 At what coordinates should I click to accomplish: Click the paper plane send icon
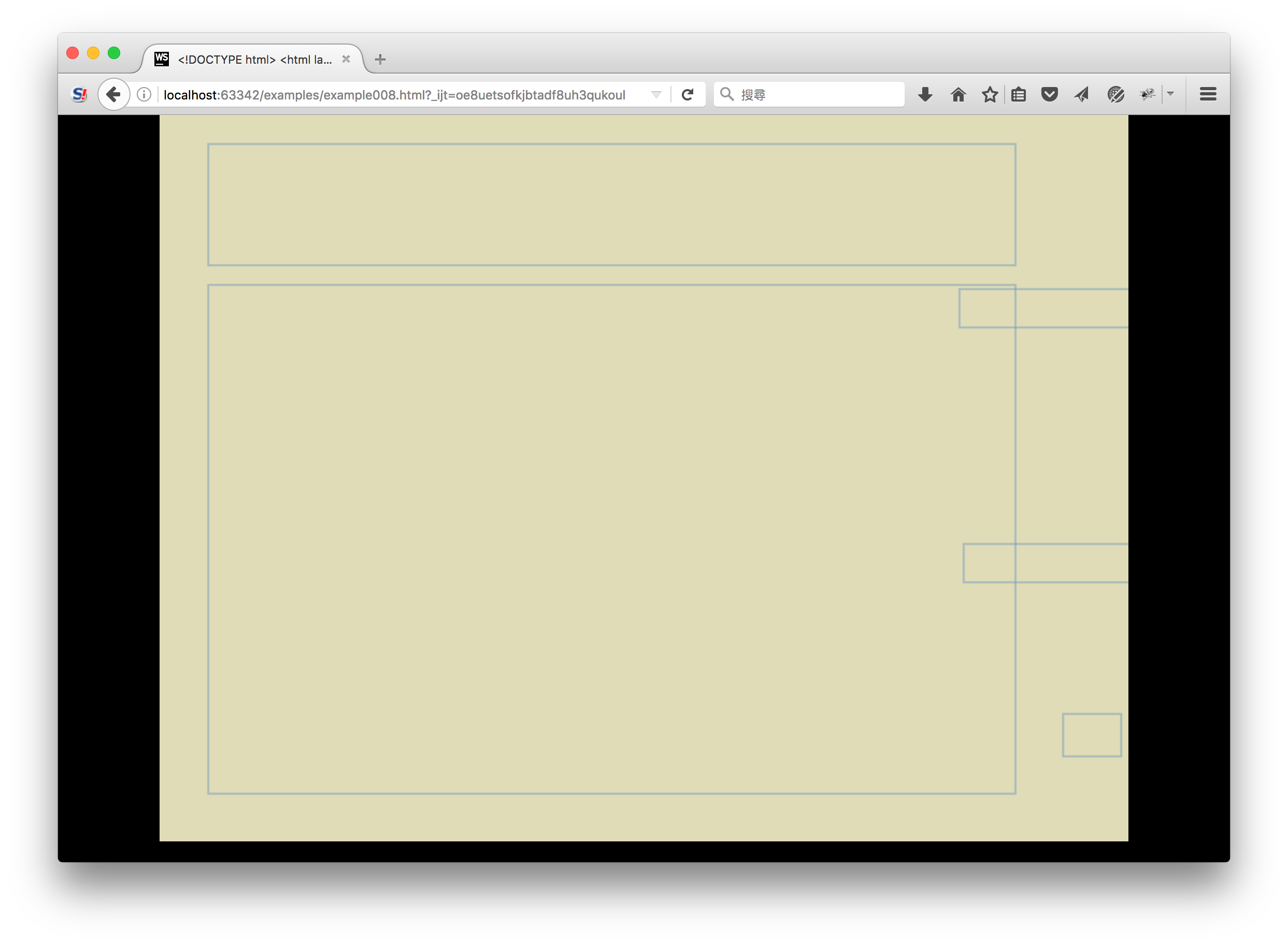tap(1081, 94)
